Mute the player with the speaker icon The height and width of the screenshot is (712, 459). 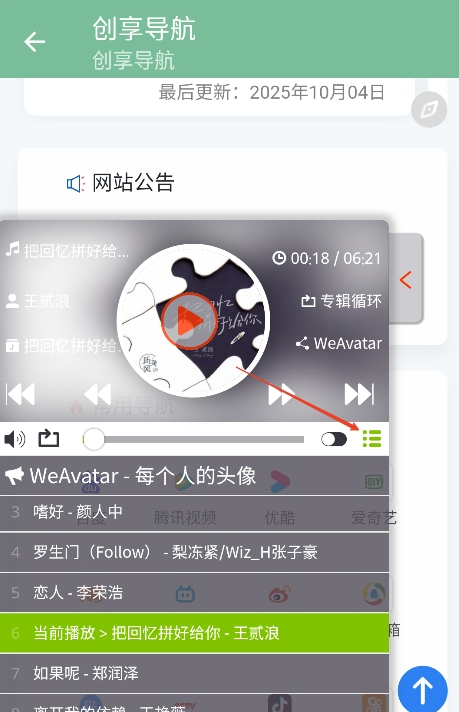(15, 439)
